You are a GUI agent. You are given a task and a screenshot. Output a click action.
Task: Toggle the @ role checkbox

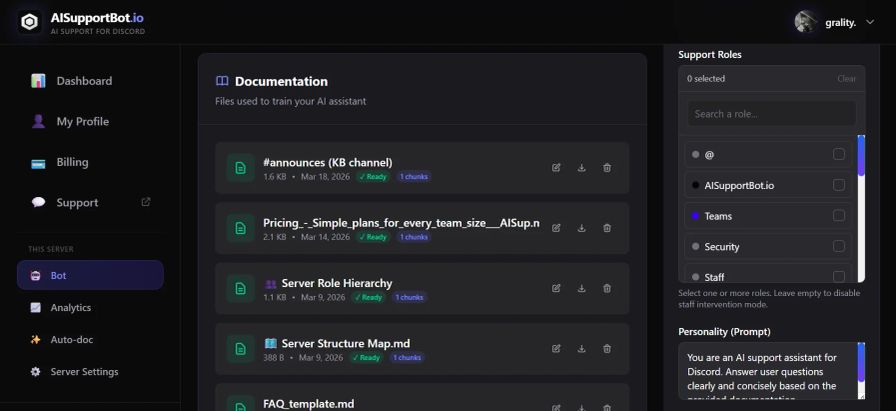click(x=838, y=154)
